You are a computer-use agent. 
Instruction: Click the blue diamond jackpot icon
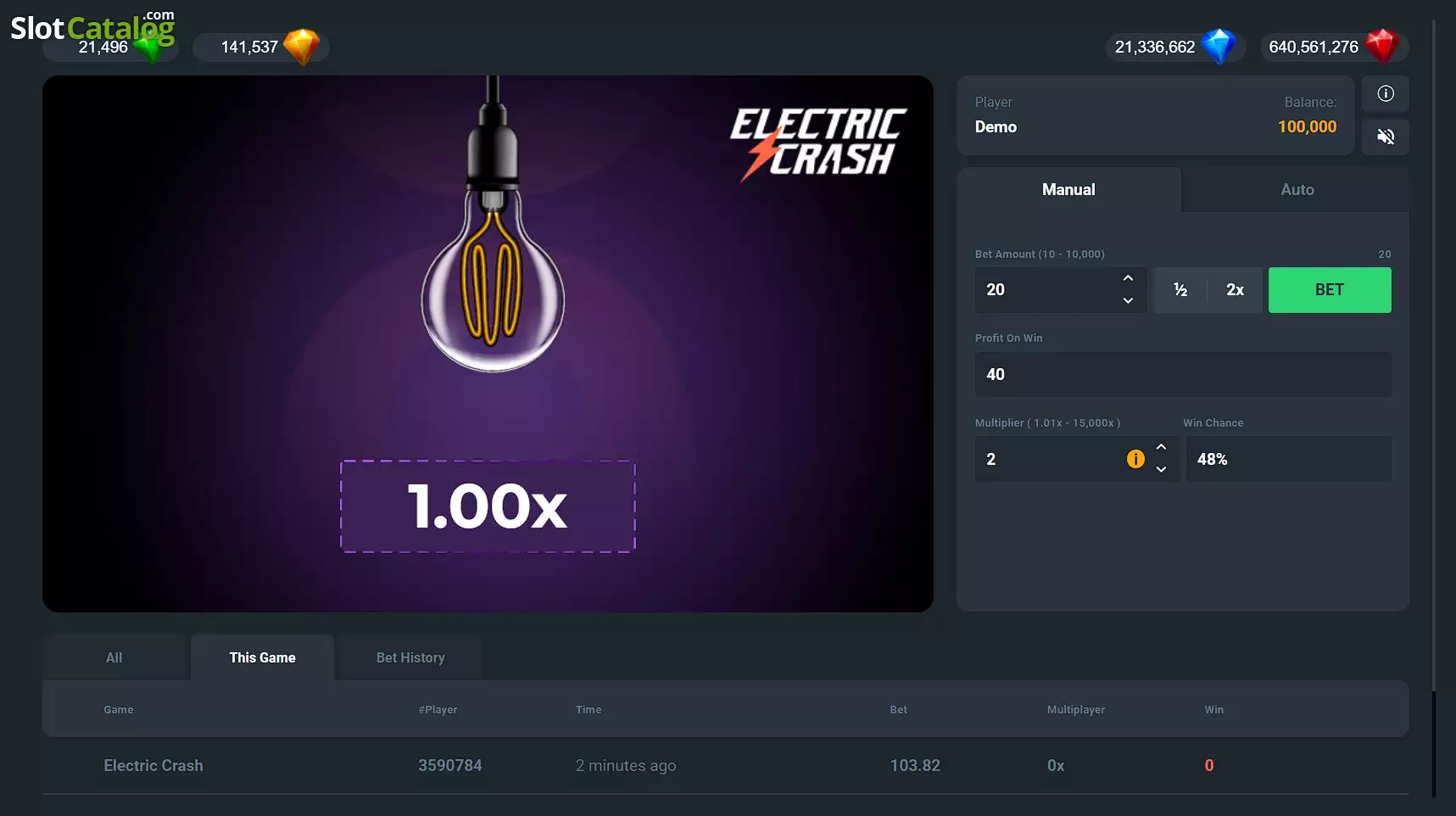[x=1219, y=47]
